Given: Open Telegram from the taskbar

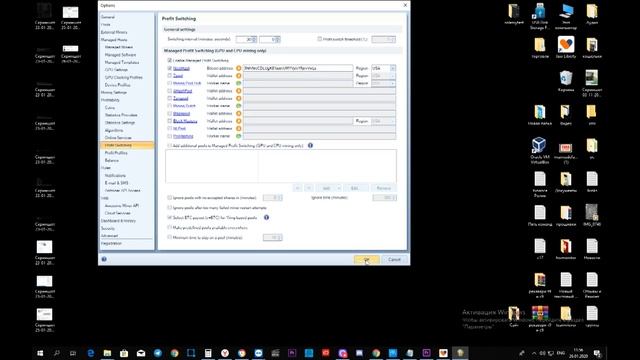Looking at the screenshot, I should pos(158,353).
